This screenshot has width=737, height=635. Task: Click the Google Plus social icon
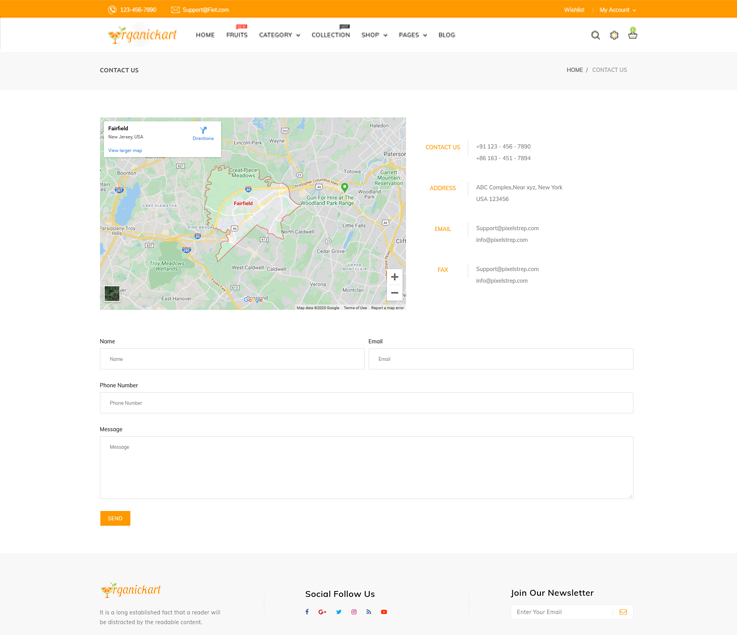click(322, 612)
